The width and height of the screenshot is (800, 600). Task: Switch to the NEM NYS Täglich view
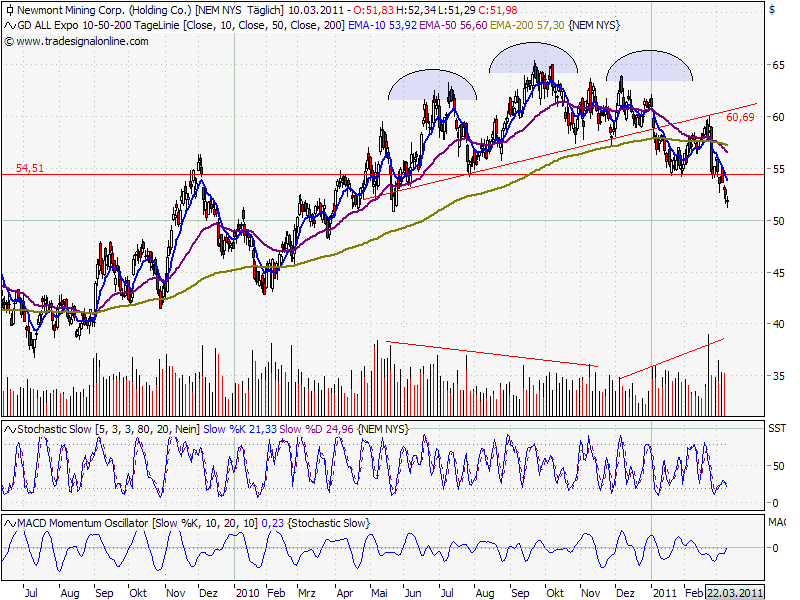(x=235, y=12)
